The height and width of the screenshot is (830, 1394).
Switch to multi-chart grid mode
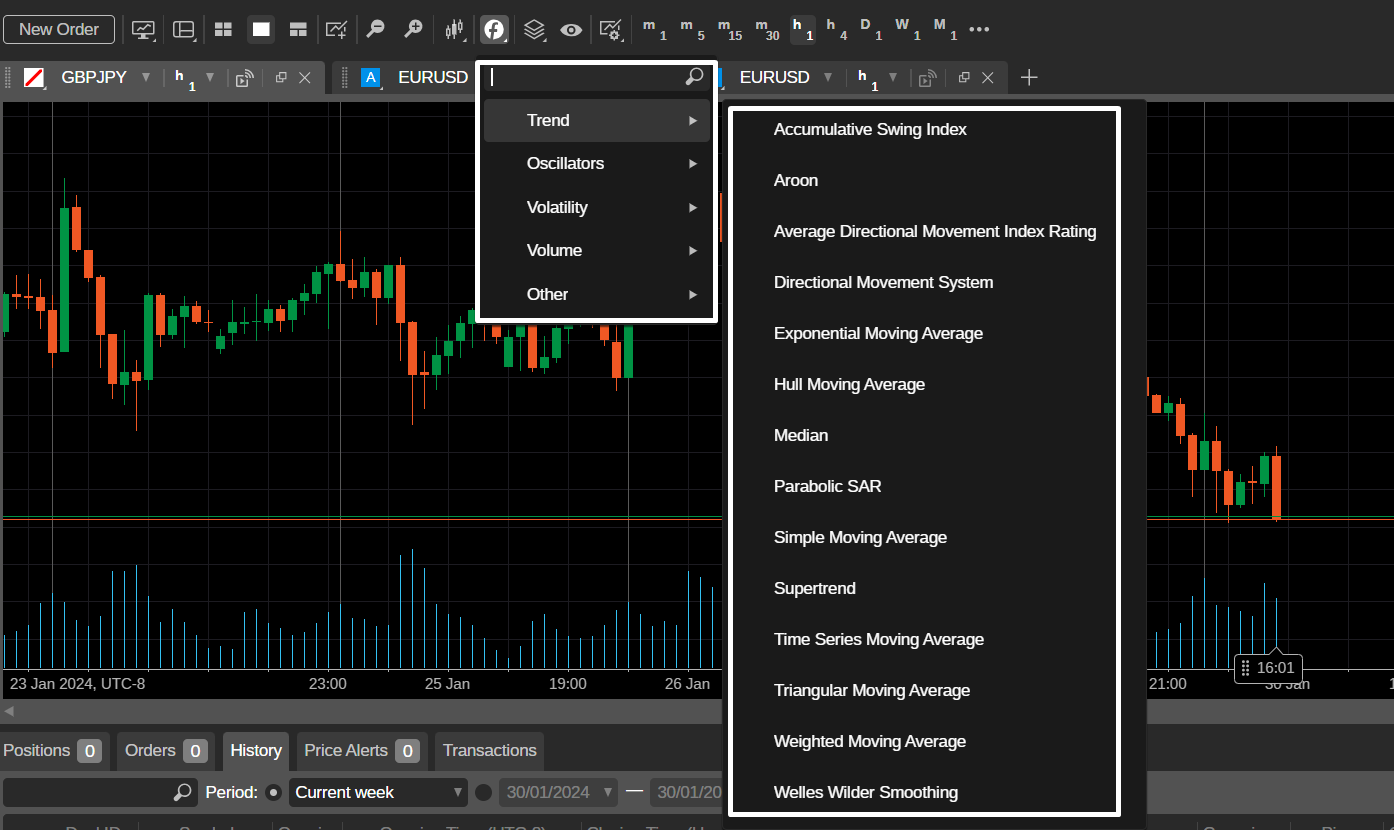(223, 30)
